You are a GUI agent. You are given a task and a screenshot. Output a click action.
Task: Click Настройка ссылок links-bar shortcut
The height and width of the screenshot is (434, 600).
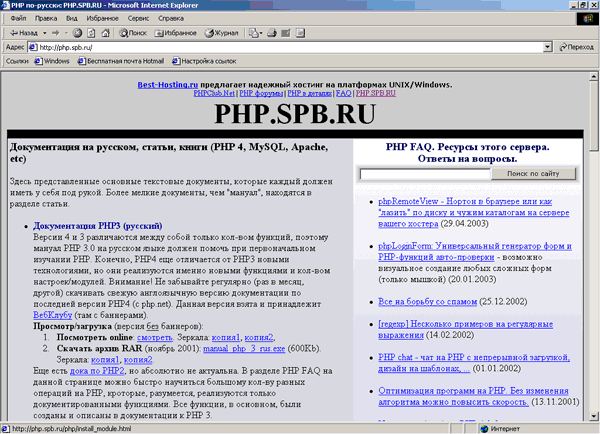point(204,61)
